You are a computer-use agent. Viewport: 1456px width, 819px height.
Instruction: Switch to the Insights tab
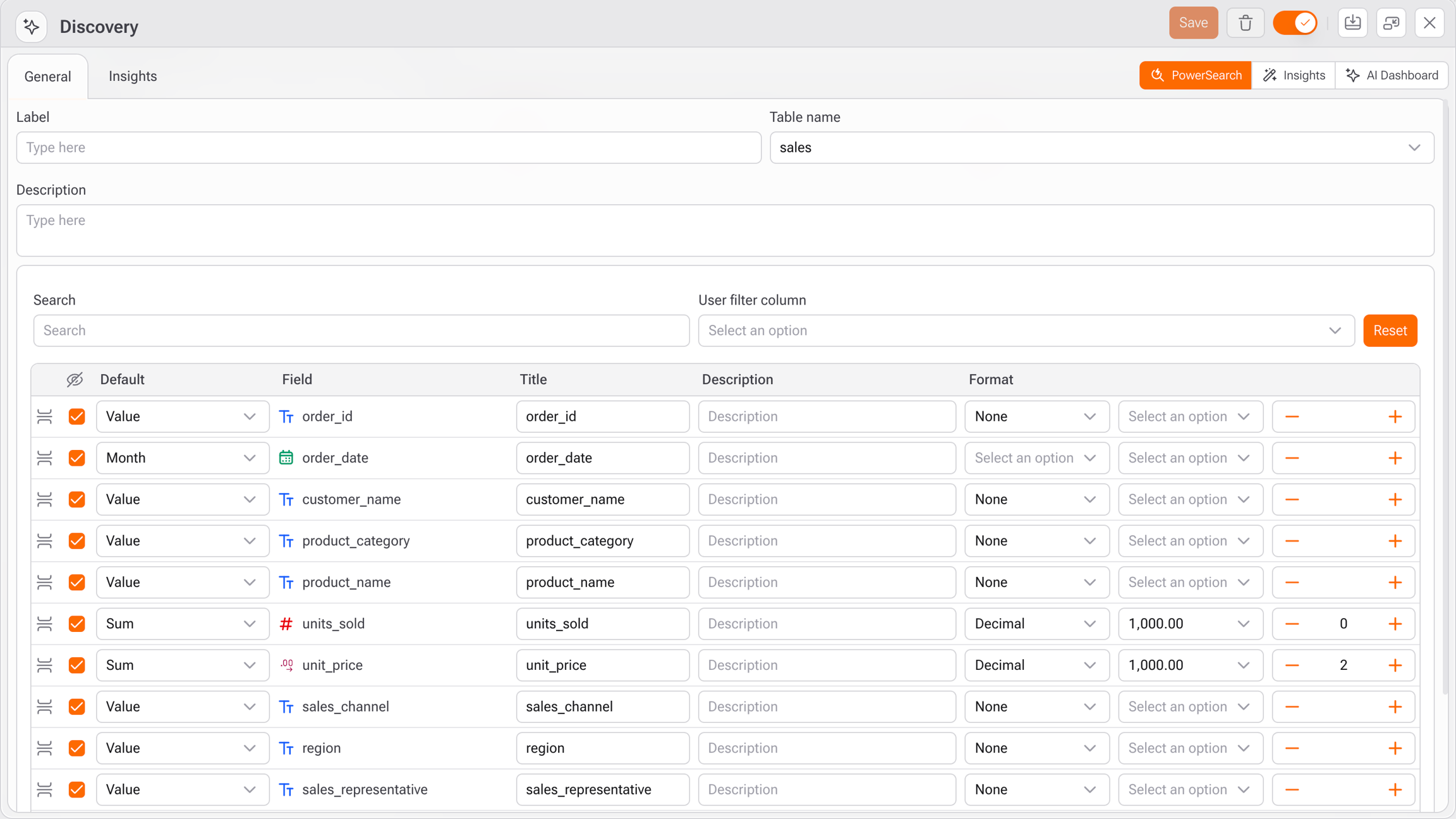coord(133,76)
